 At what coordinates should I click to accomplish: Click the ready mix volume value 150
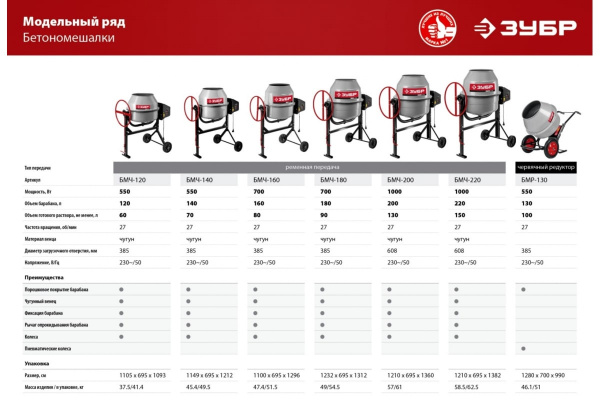coord(460,216)
